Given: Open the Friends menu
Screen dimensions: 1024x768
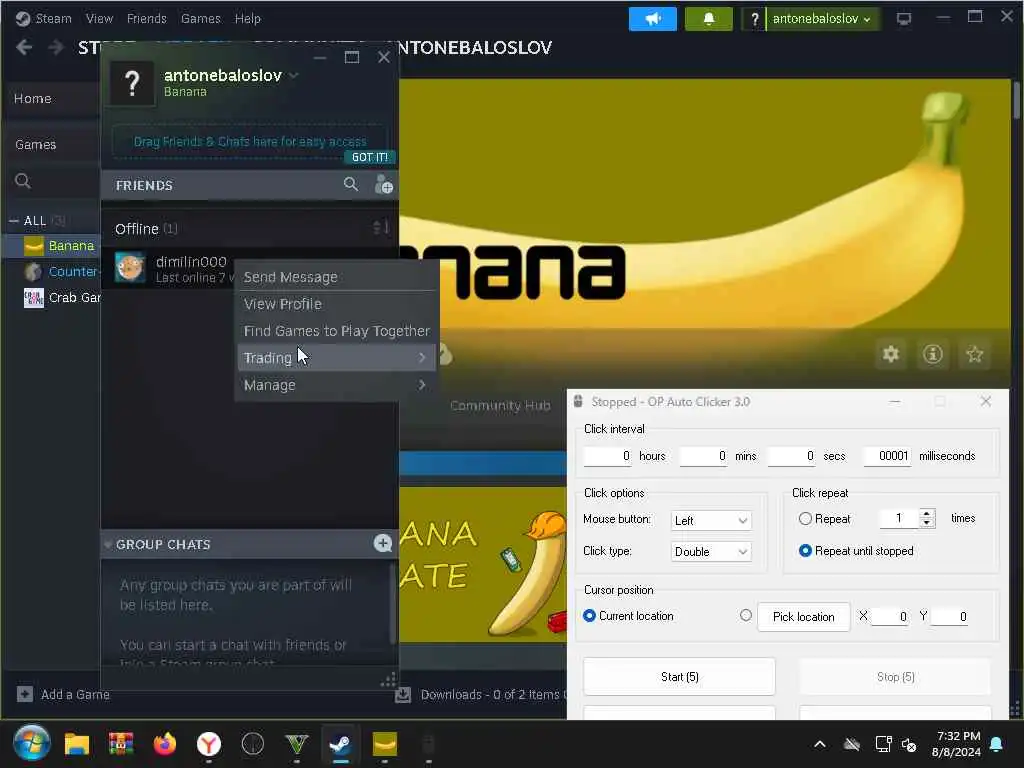Looking at the screenshot, I should (x=146, y=18).
